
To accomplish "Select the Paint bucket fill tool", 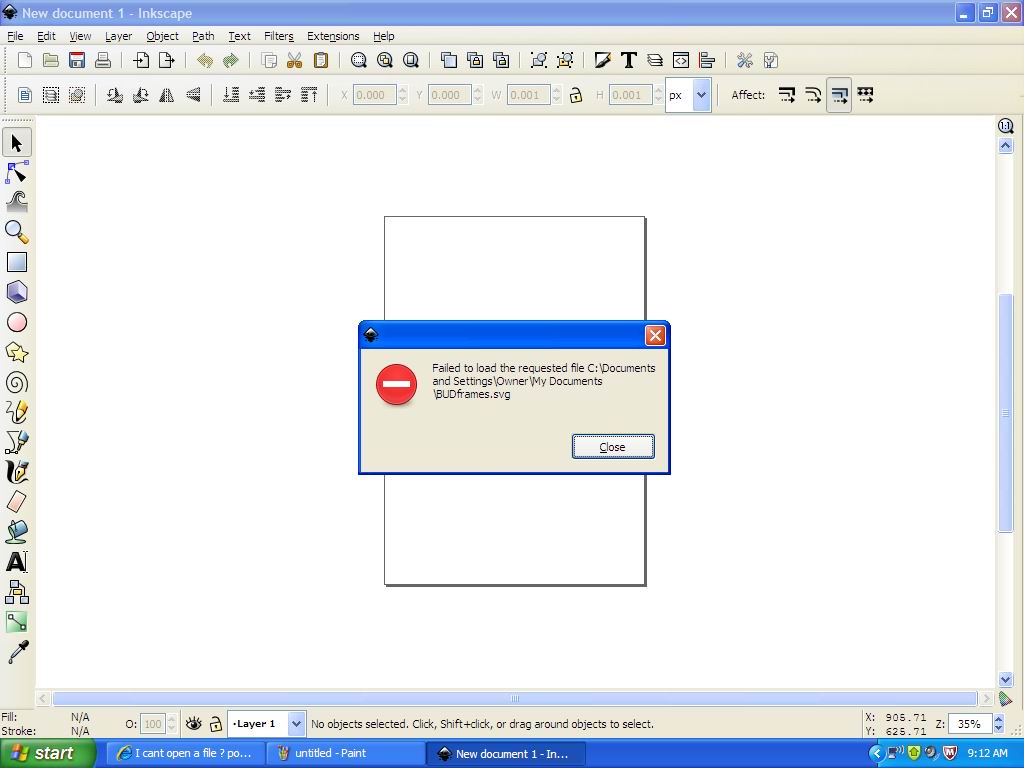I will click(16, 532).
